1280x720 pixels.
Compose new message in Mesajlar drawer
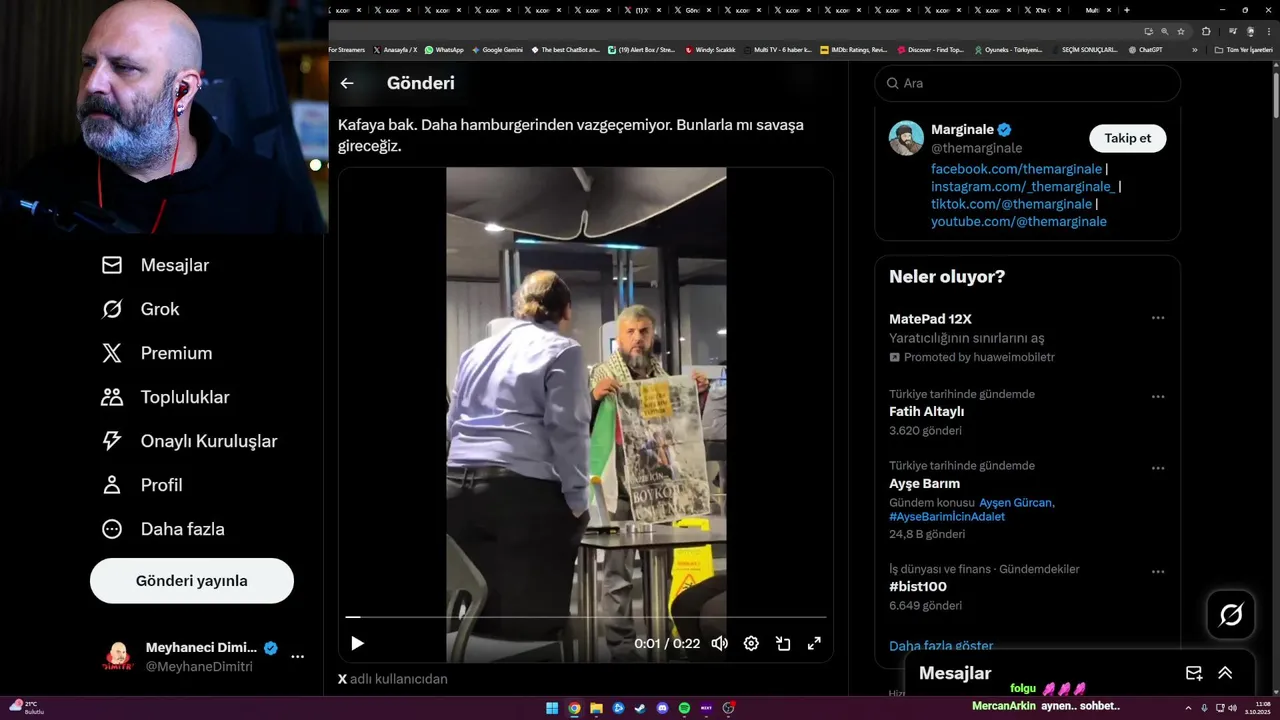click(x=1194, y=673)
